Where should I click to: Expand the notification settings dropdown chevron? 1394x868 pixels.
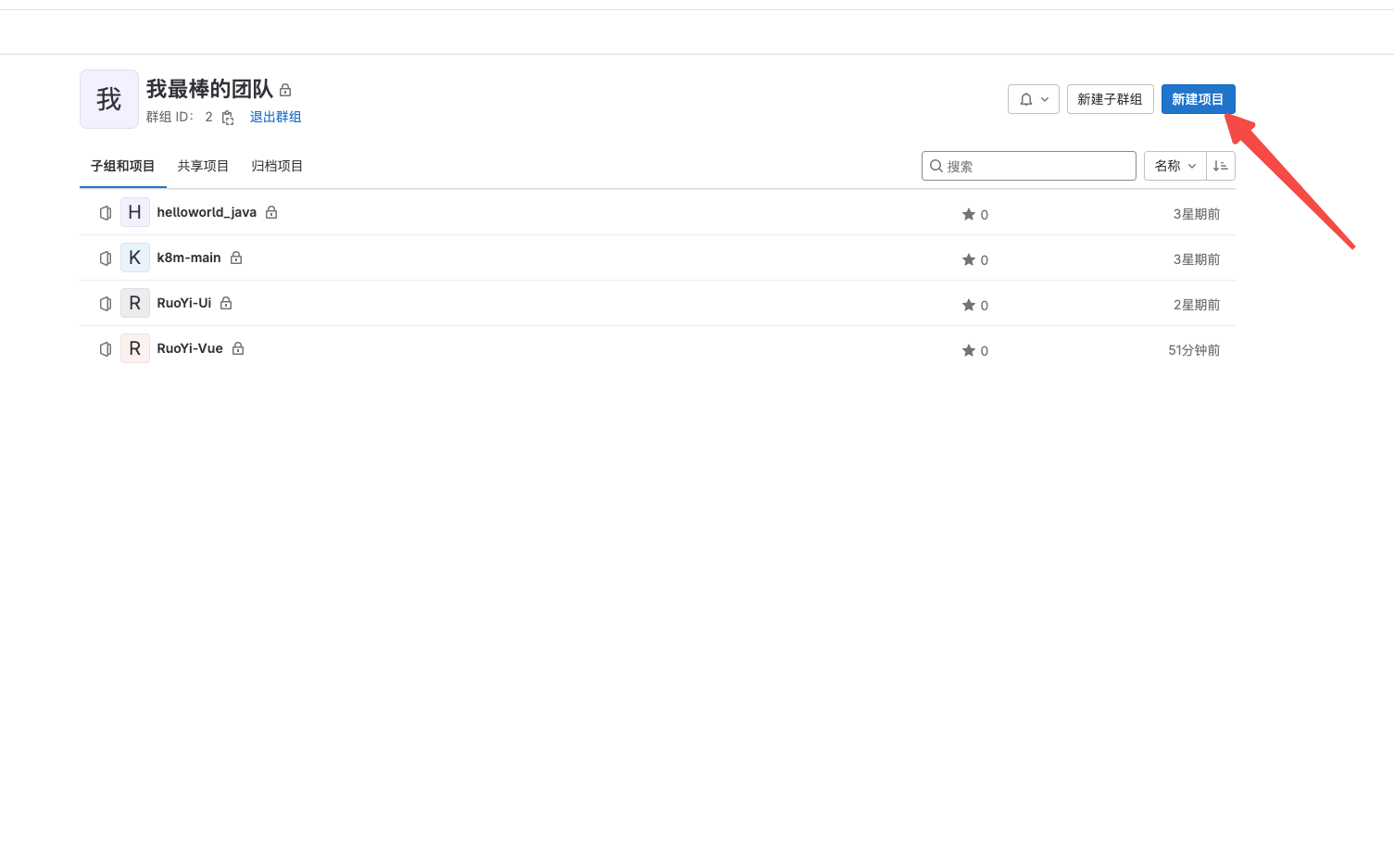click(x=1045, y=99)
